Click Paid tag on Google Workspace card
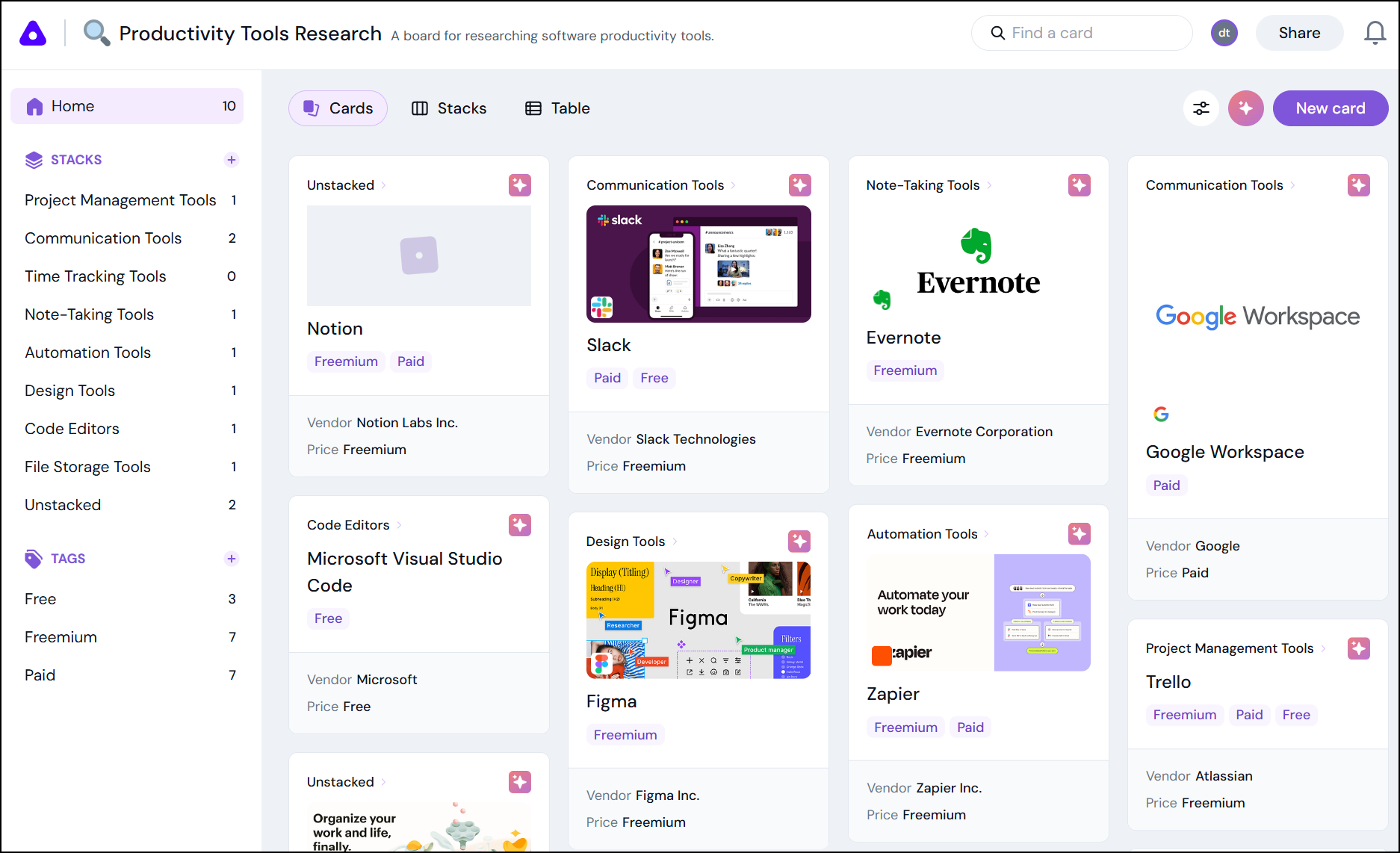The height and width of the screenshot is (853, 1400). click(x=1166, y=486)
